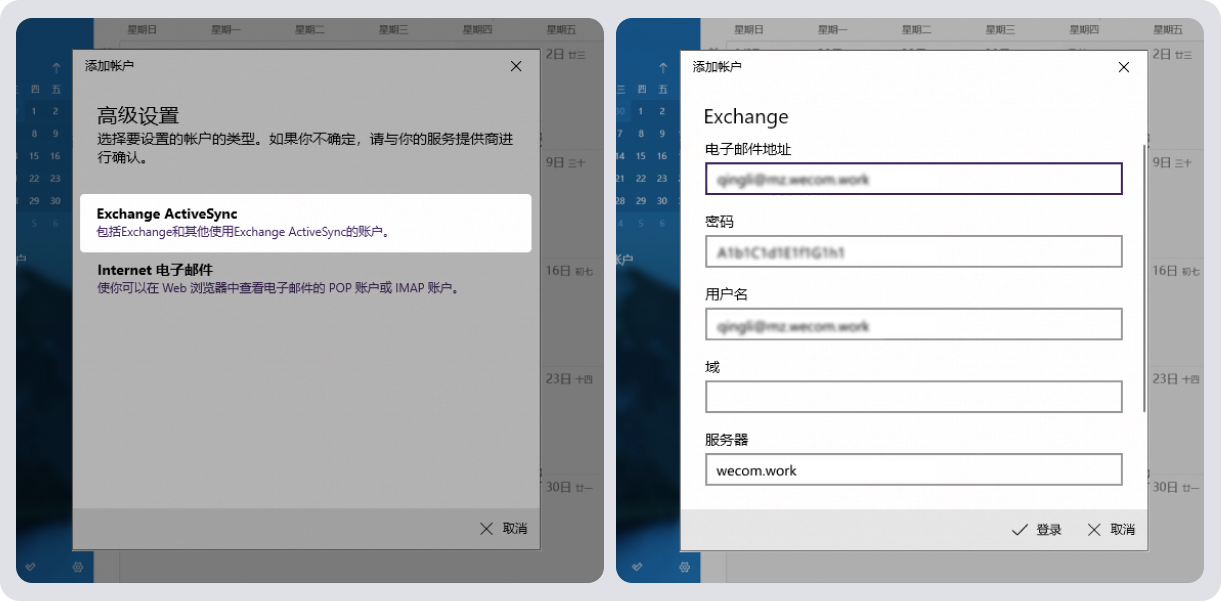The height and width of the screenshot is (601, 1221).
Task: Cancel the Exchange setup with 取消
Action: (1122, 530)
